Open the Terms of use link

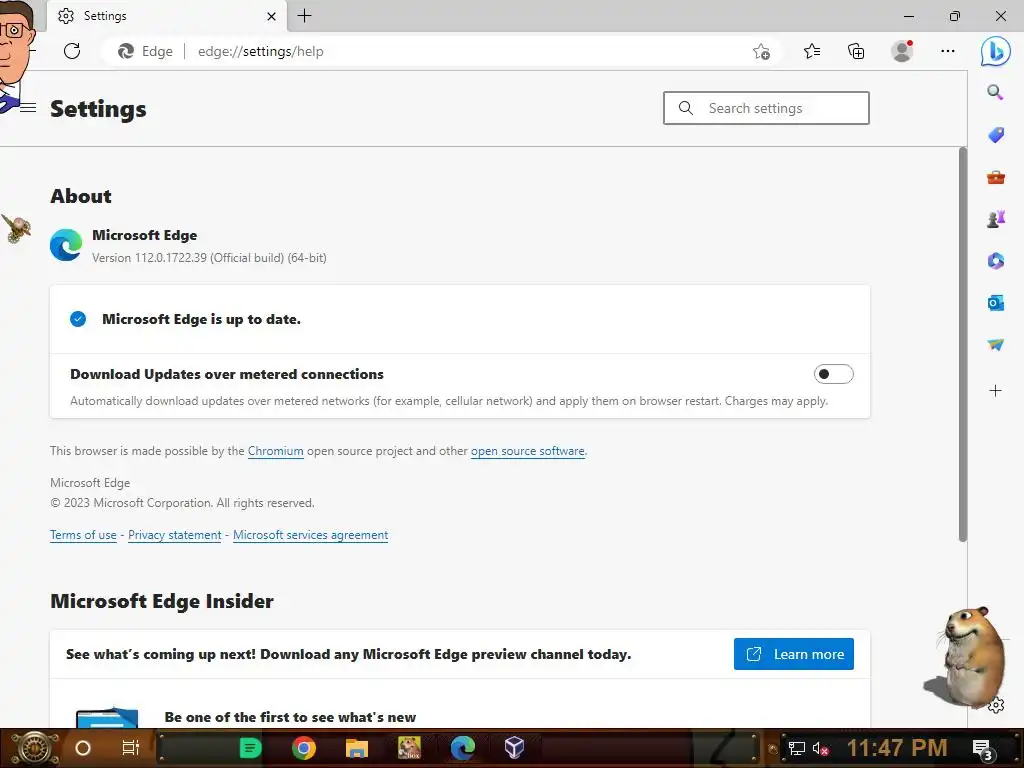pyautogui.click(x=83, y=535)
